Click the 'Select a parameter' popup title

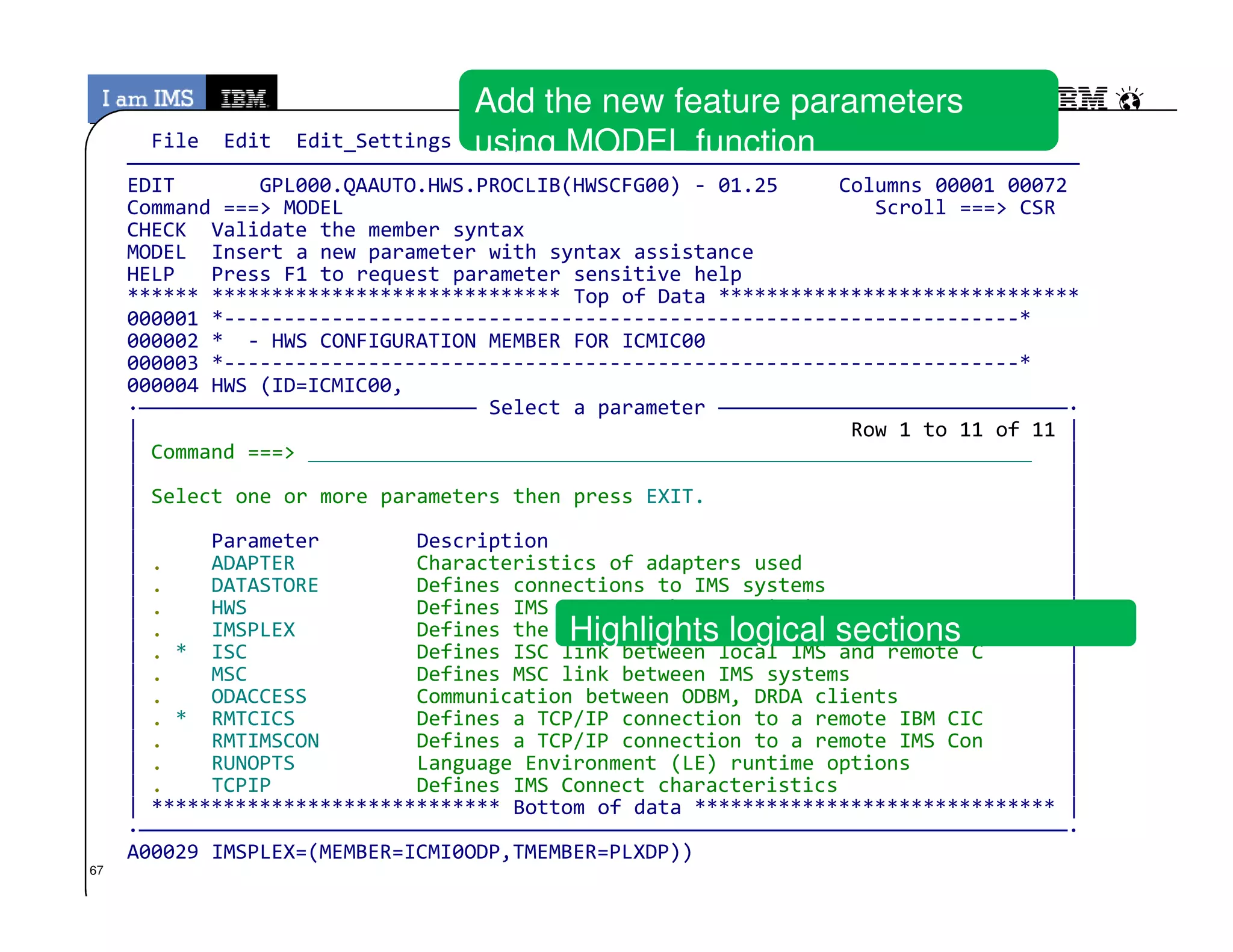click(597, 408)
